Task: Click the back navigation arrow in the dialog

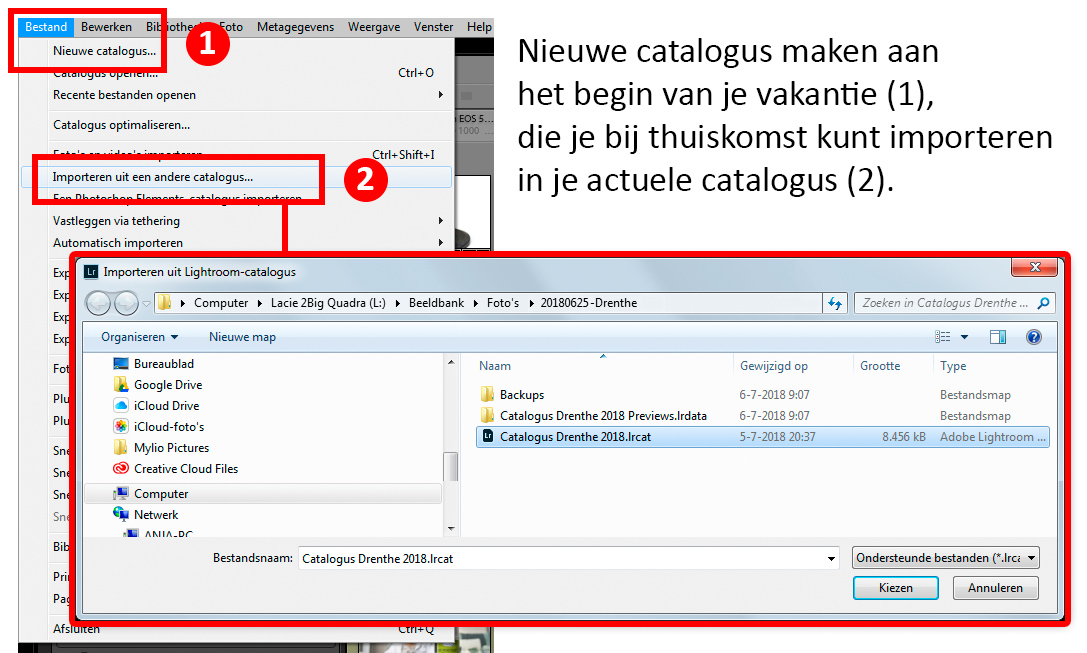Action: coord(100,302)
